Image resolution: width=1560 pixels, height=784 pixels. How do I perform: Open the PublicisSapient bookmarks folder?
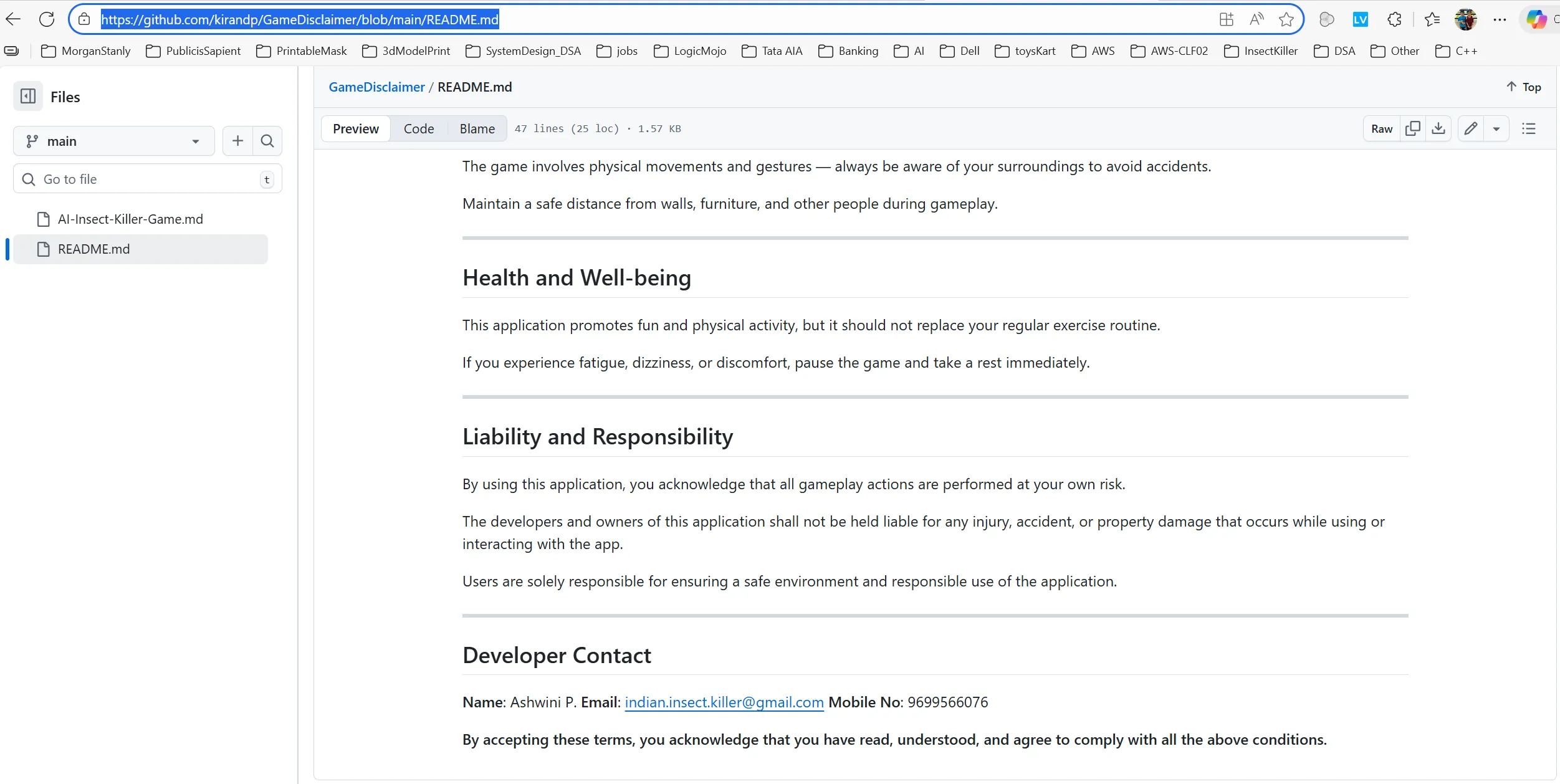(193, 51)
